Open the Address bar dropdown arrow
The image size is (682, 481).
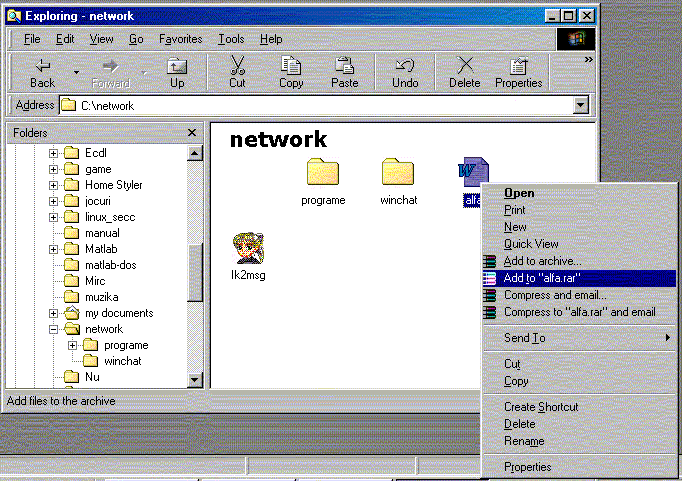(580, 105)
